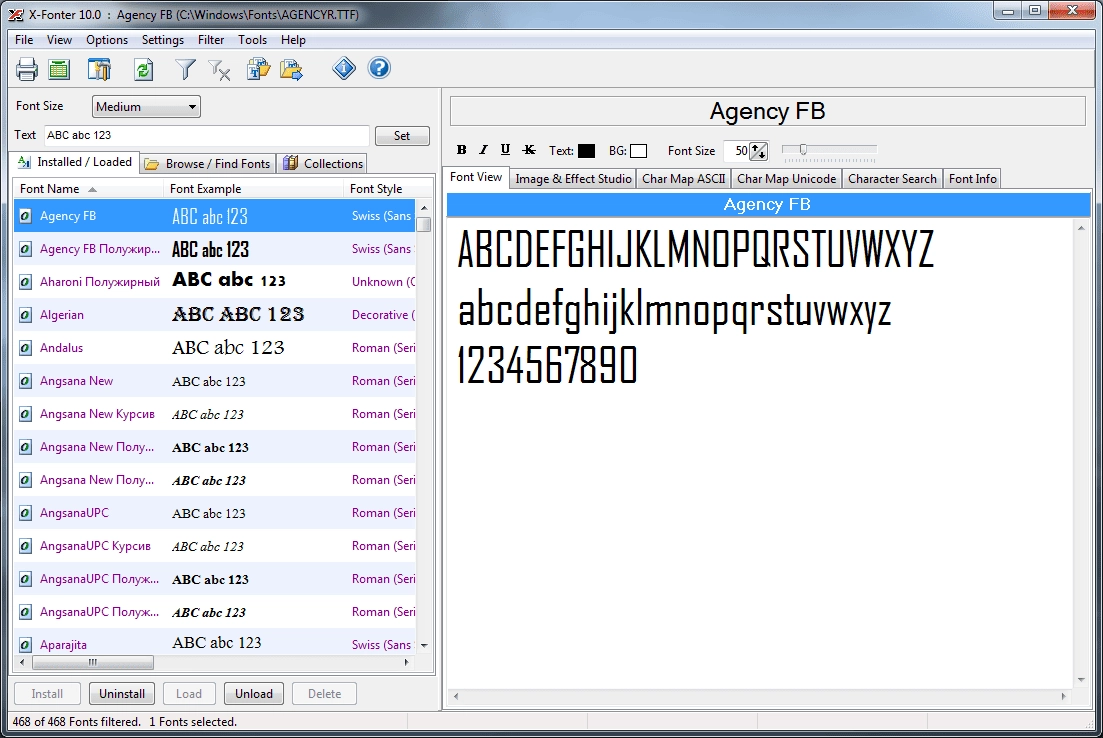1103x738 pixels.
Task: Open the Options menu
Action: pyautogui.click(x=107, y=40)
